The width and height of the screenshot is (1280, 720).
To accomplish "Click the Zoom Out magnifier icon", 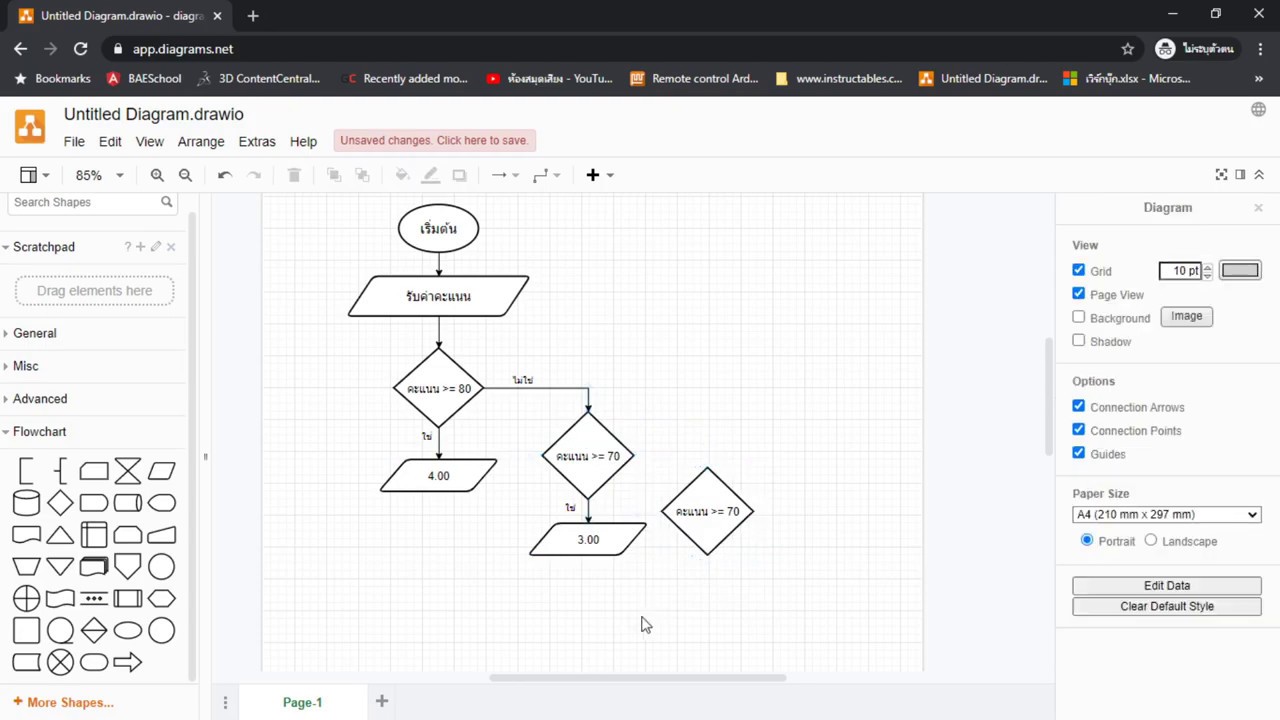I will pos(185,175).
